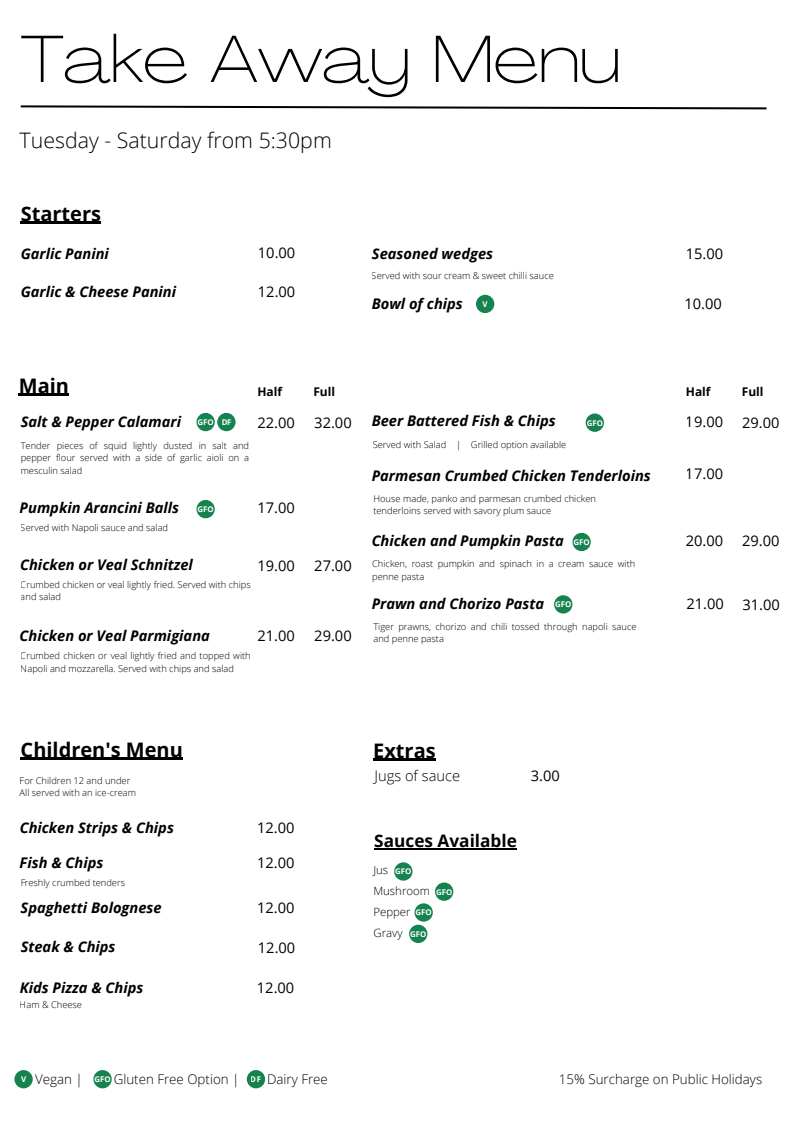
Task: Click the Take Away Menu title
Action: (320, 60)
